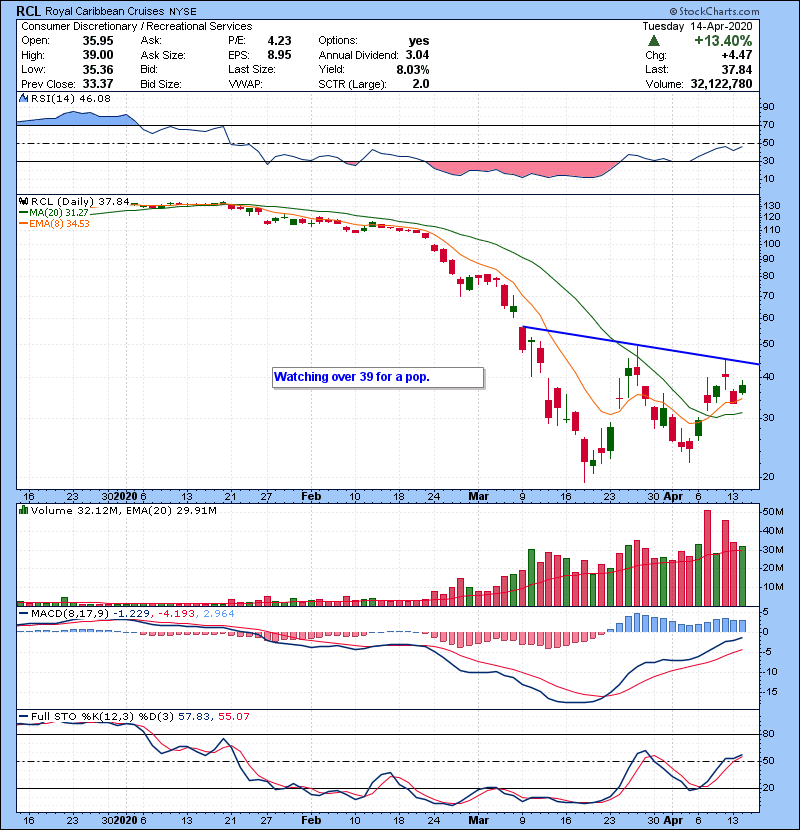Image resolution: width=800 pixels, height=830 pixels.
Task: Click the Prev Close value 33.37
Action: pyautogui.click(x=98, y=84)
